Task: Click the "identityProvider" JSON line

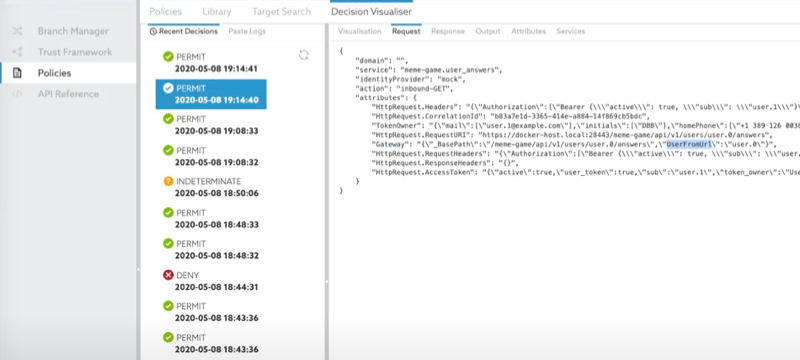Action: 411,79
